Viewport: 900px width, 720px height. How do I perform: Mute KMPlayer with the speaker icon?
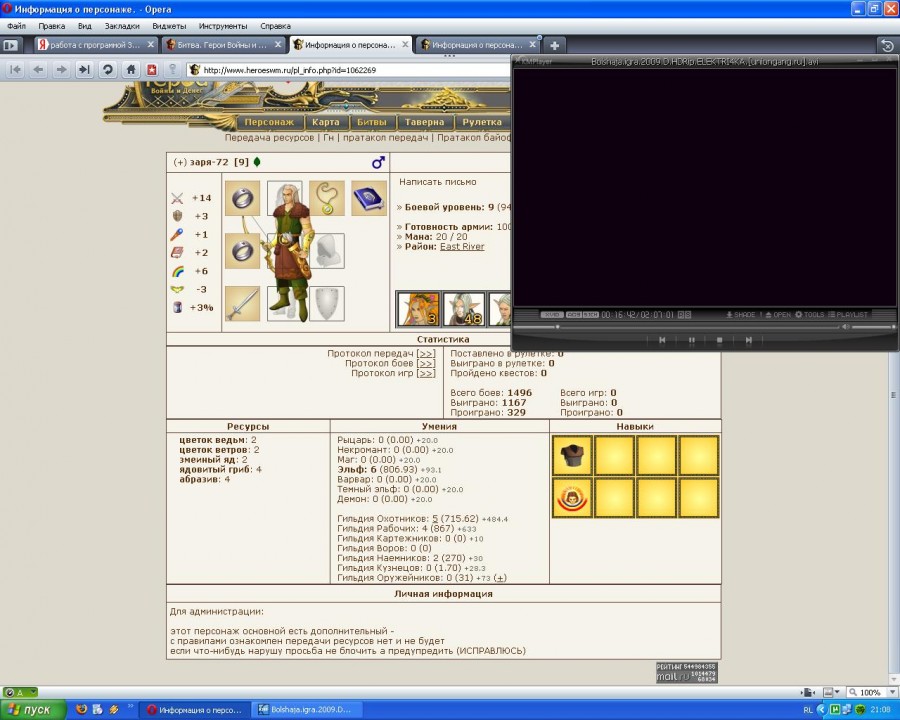(845, 327)
